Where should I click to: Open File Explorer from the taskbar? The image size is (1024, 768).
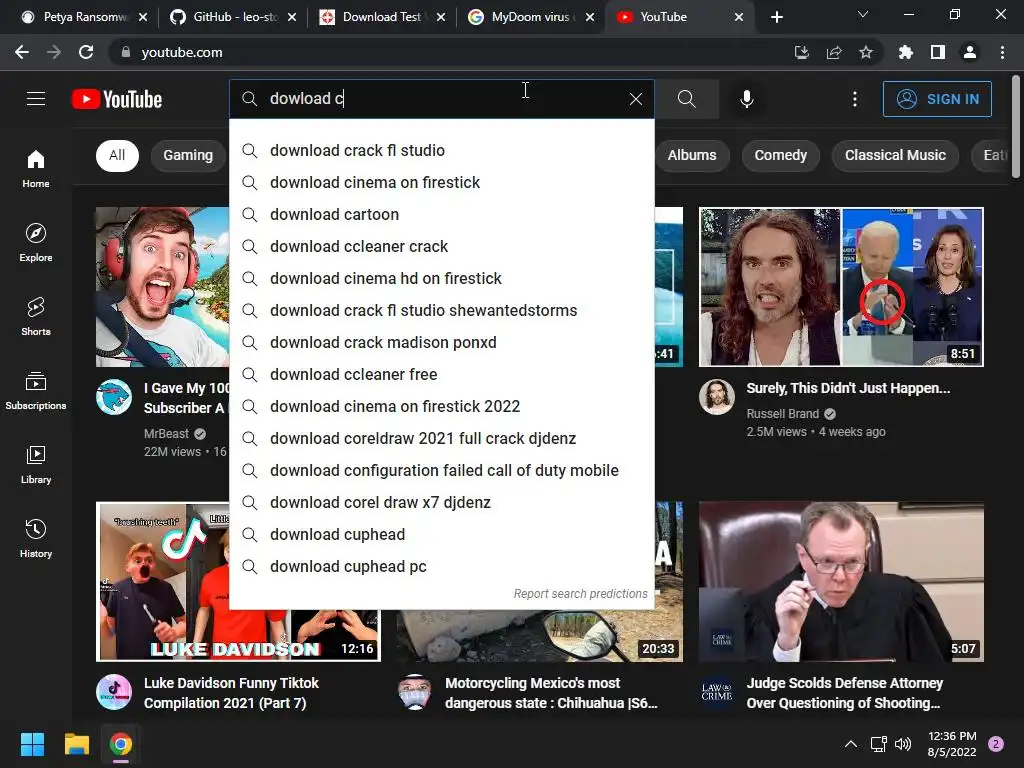pos(76,744)
